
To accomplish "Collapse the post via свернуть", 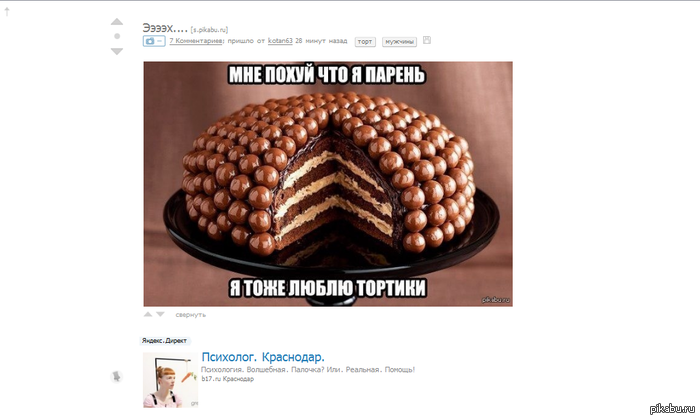I will coord(191,315).
